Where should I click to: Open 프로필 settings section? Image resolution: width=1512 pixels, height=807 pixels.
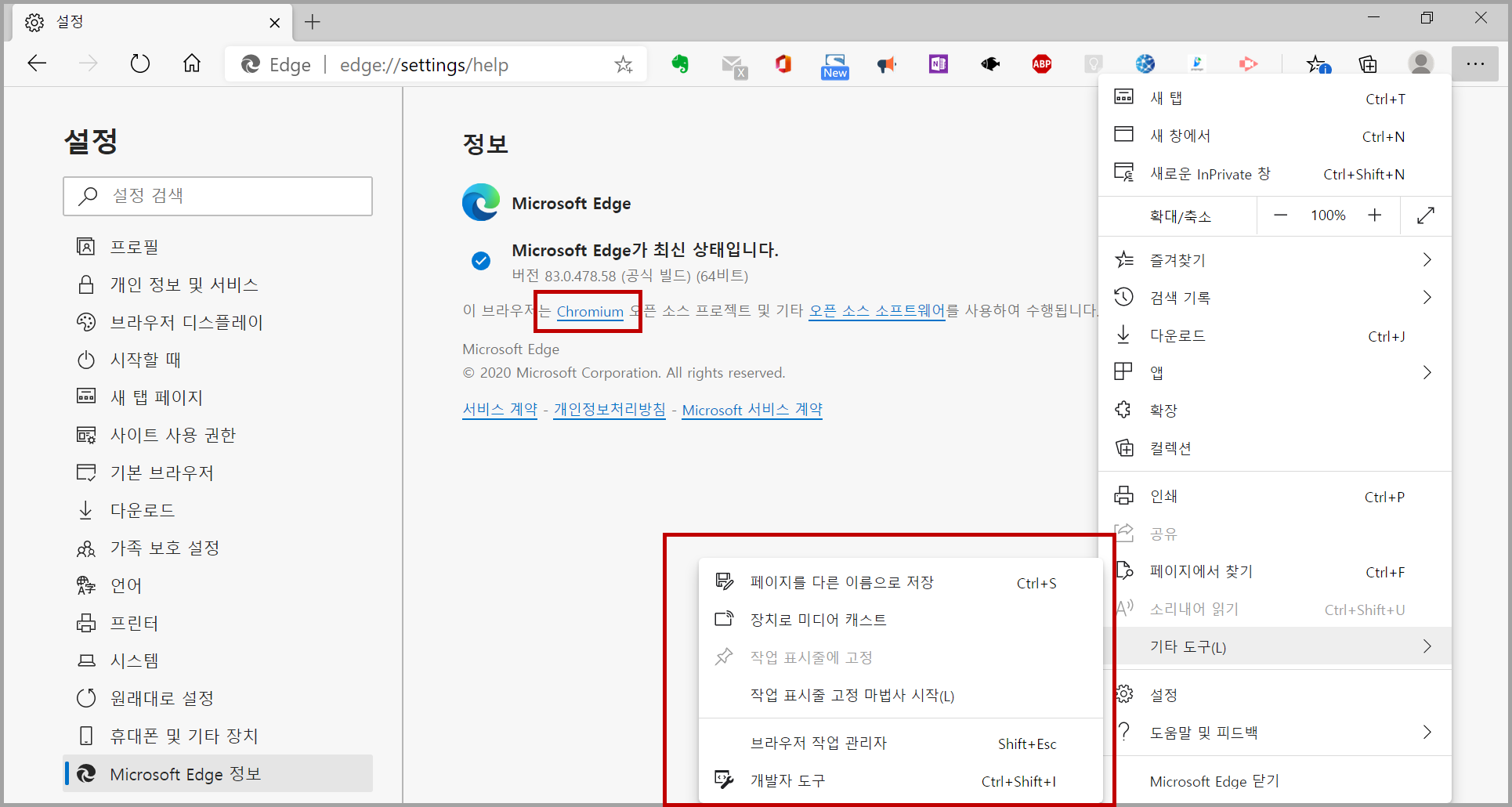(218, 247)
